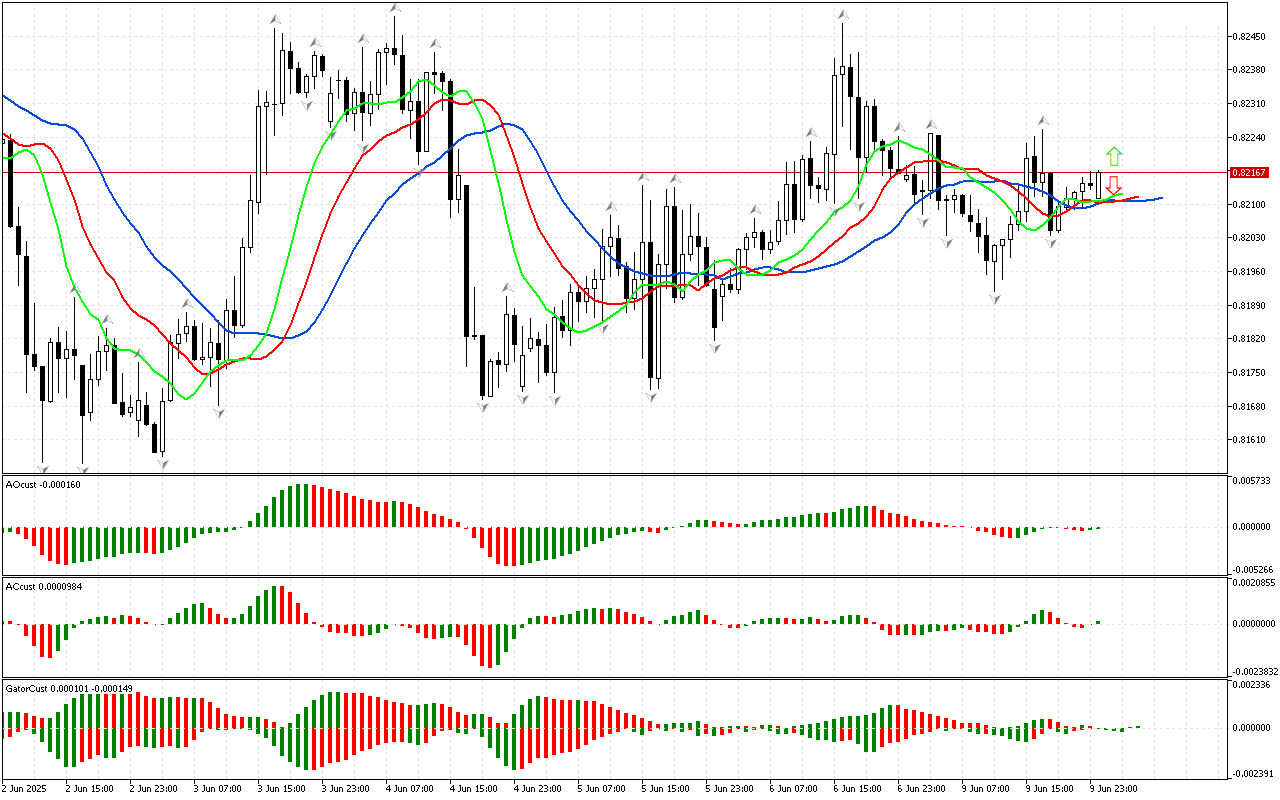Click the down fractal under the first 2 Jun low
Image resolution: width=1280 pixels, height=800 pixels.
pos(42,467)
